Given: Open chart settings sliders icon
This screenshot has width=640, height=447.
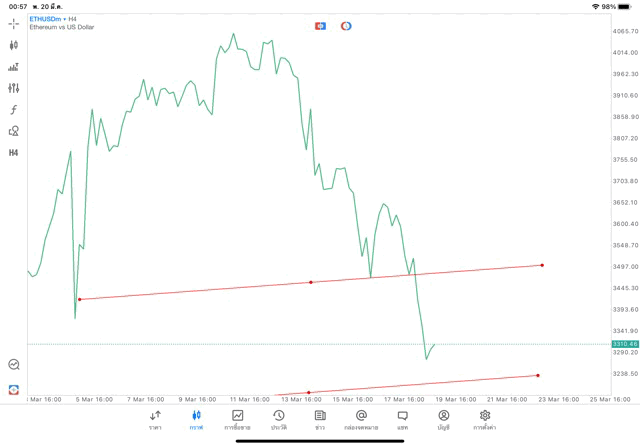Looking at the screenshot, I should tap(14, 88).
